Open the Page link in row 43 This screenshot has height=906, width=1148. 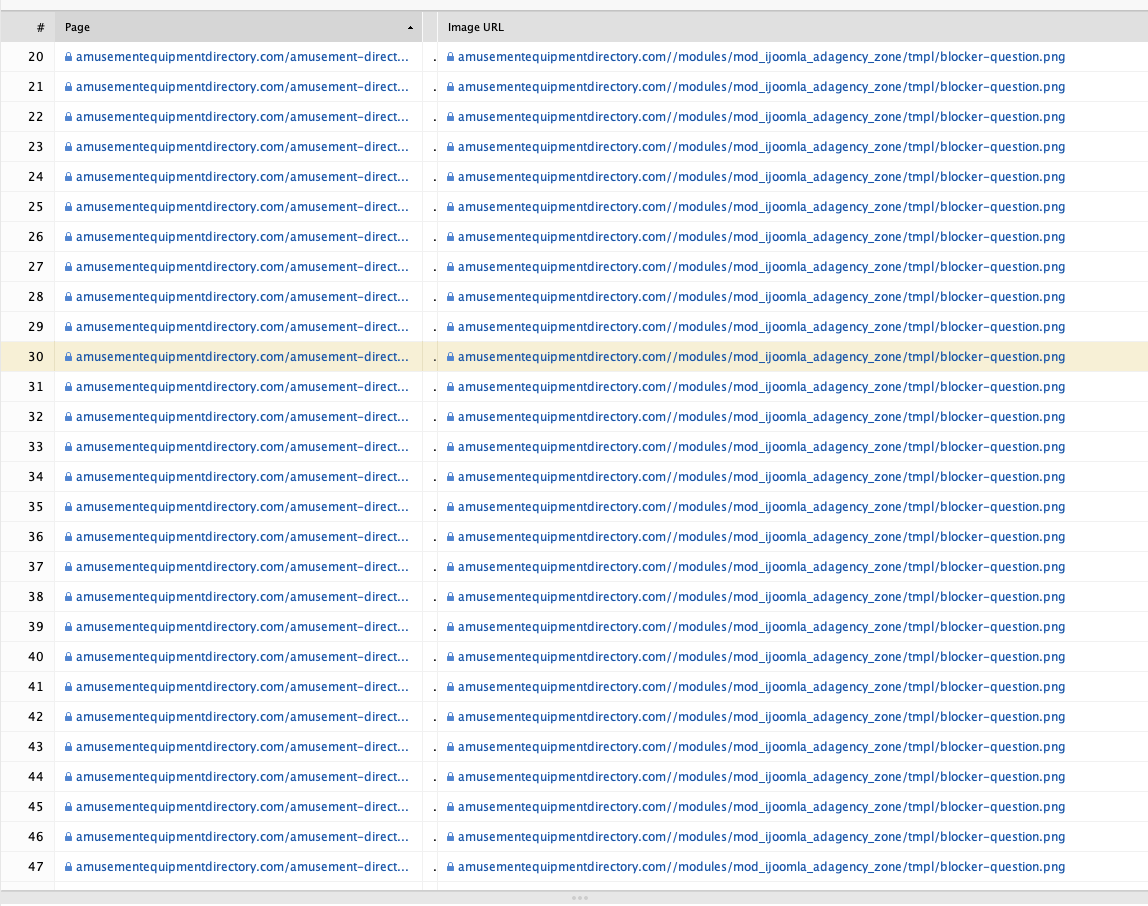[242, 747]
